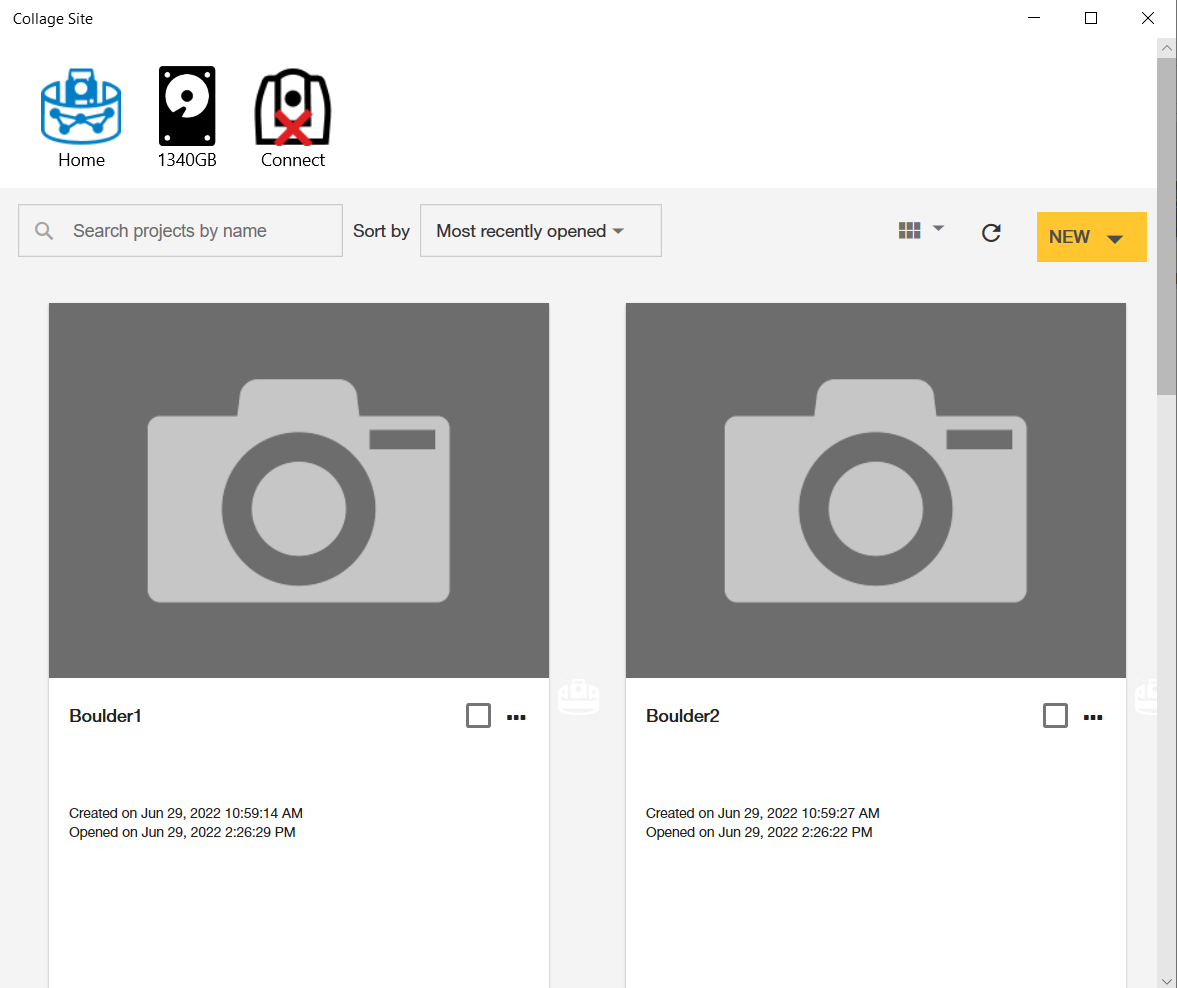Expand the Most recently opened sort dropdown
Viewport: 1177px width, 988px height.
(x=540, y=231)
